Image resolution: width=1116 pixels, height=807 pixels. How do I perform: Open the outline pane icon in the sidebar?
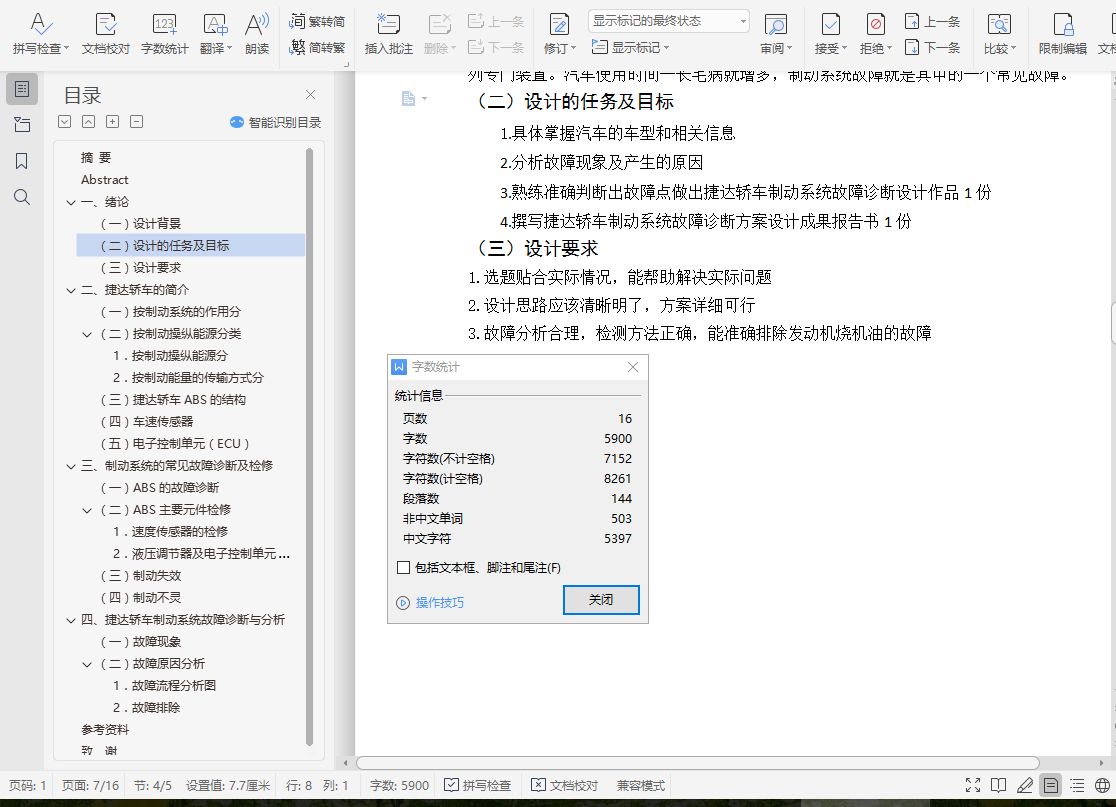tap(22, 89)
